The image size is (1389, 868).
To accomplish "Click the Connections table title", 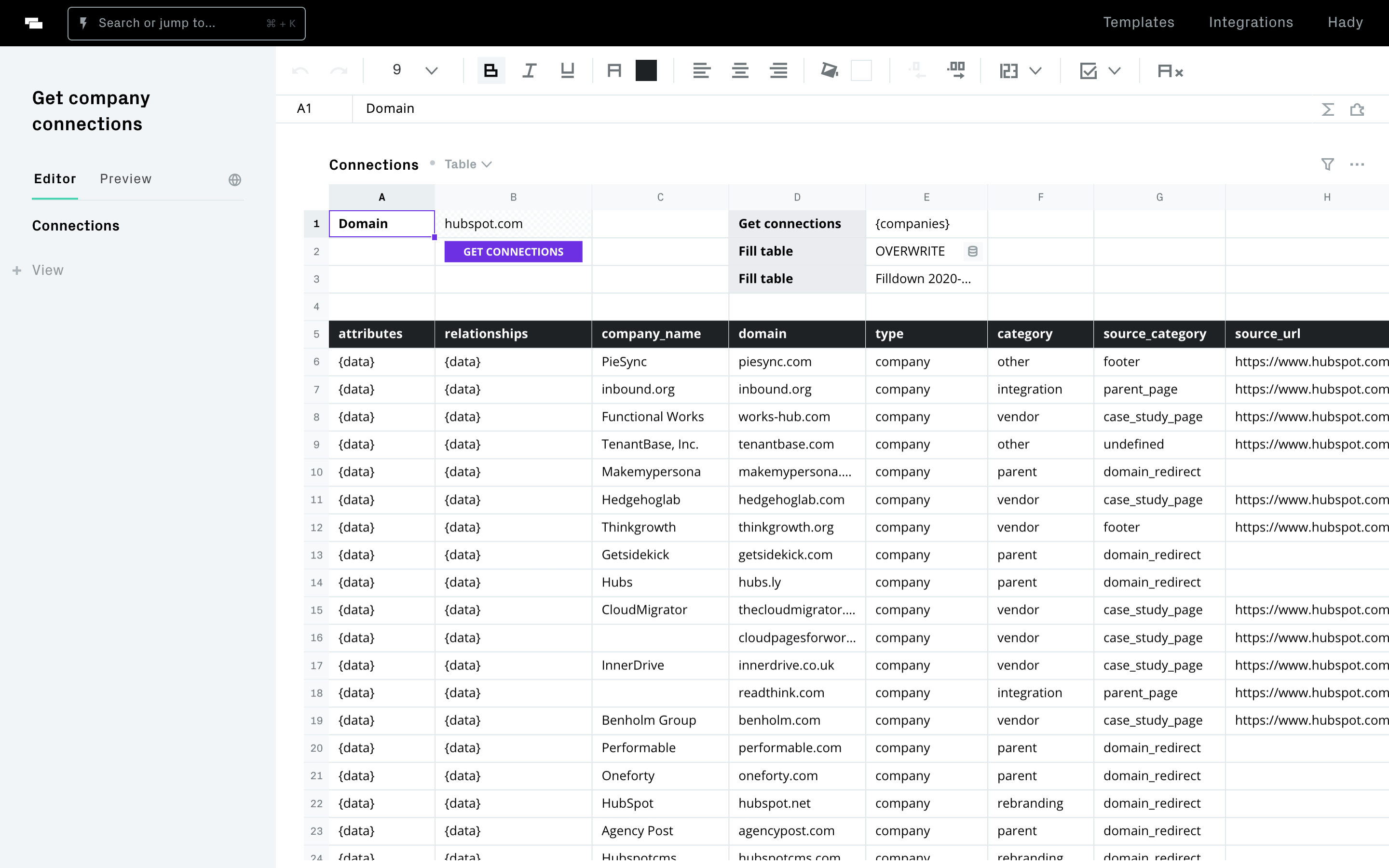I will point(374,165).
